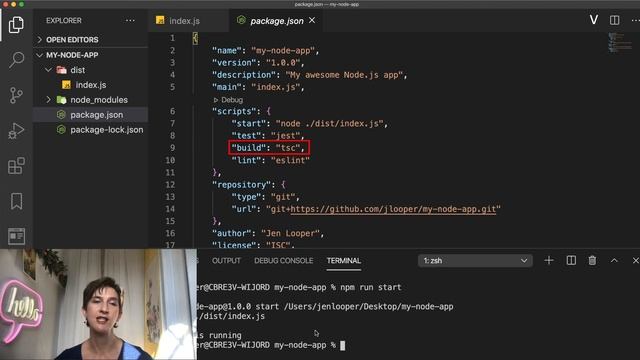The height and width of the screenshot is (360, 640).
Task: Click the npm run start terminal command
Action: point(371,287)
